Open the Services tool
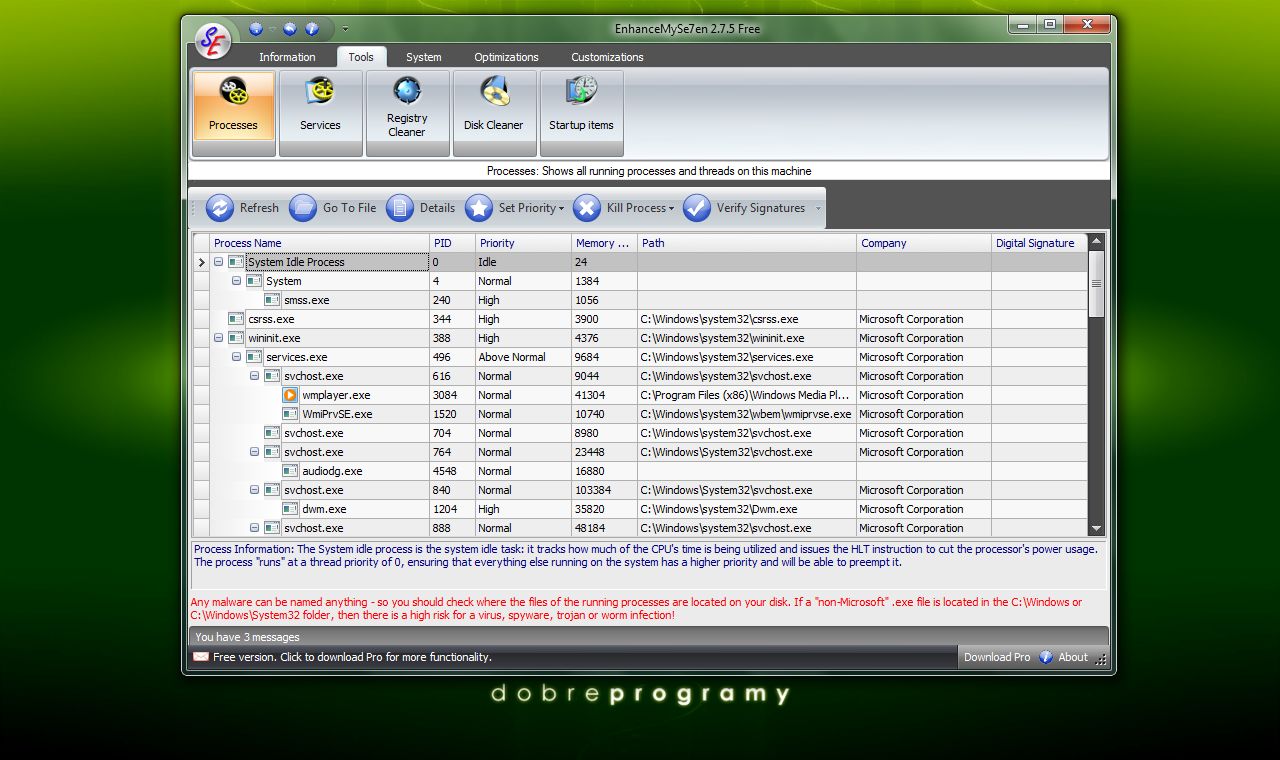 point(320,113)
